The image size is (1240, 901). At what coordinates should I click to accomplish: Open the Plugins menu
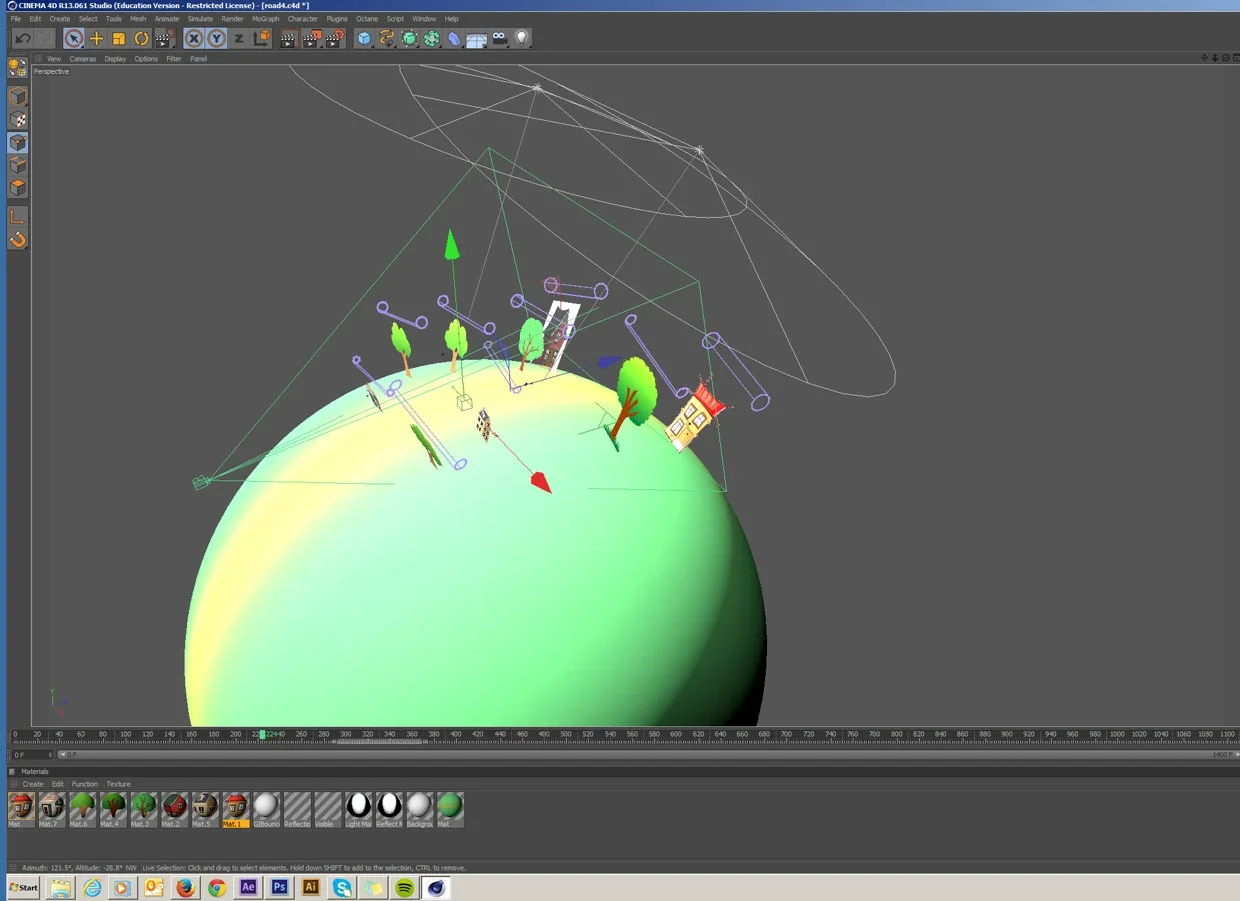(x=337, y=19)
